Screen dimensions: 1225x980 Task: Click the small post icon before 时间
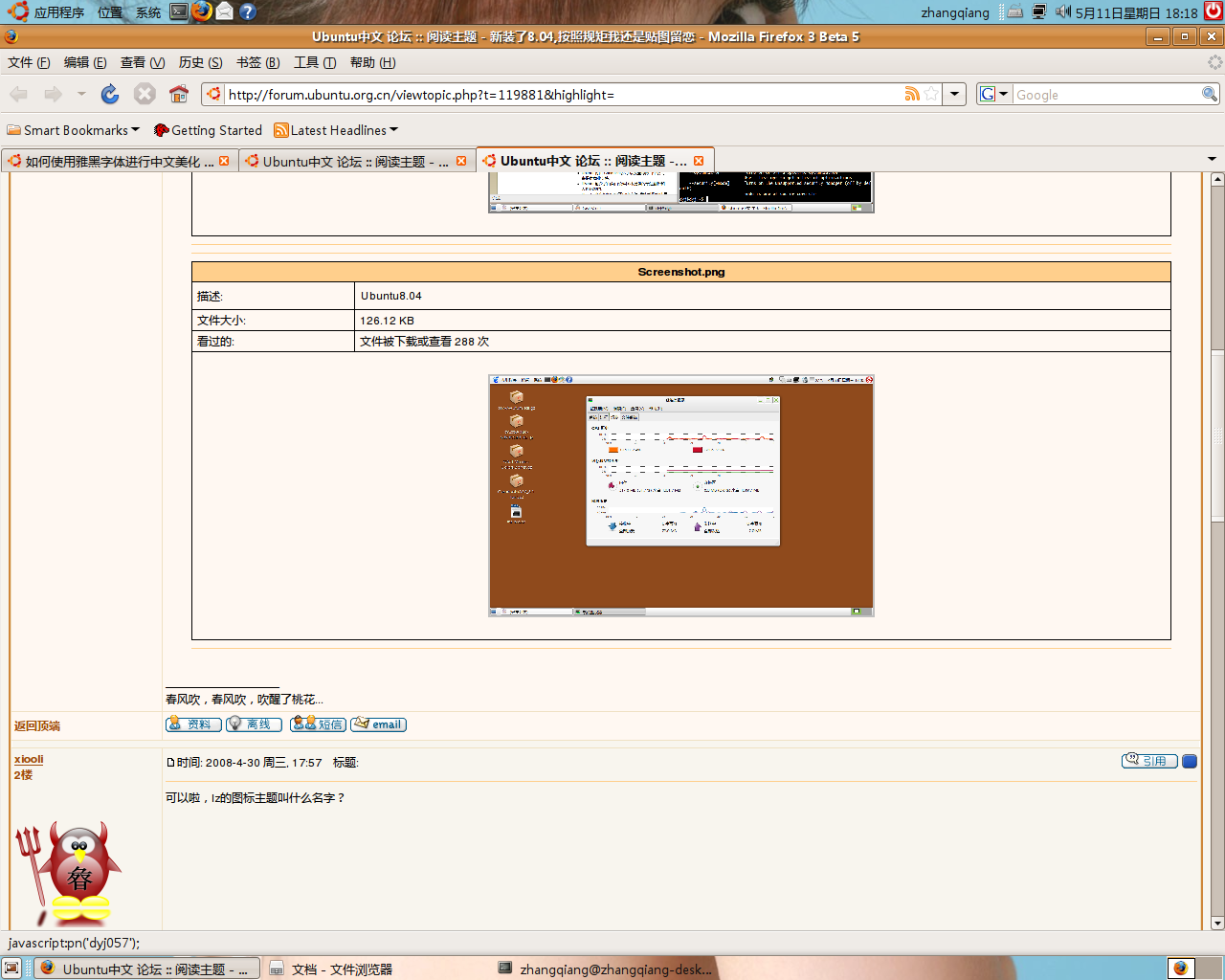170,763
